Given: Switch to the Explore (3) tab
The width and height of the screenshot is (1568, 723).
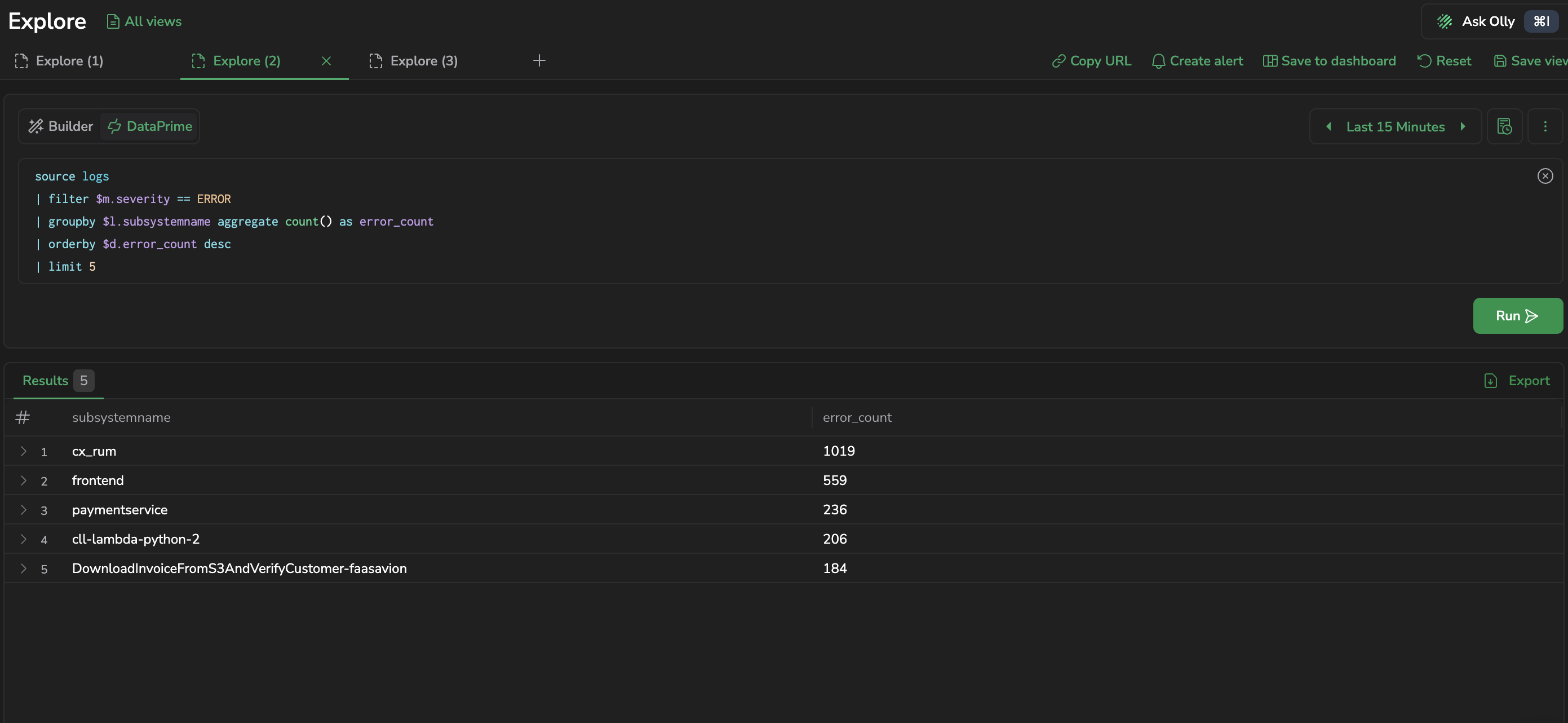Looking at the screenshot, I should tap(414, 60).
